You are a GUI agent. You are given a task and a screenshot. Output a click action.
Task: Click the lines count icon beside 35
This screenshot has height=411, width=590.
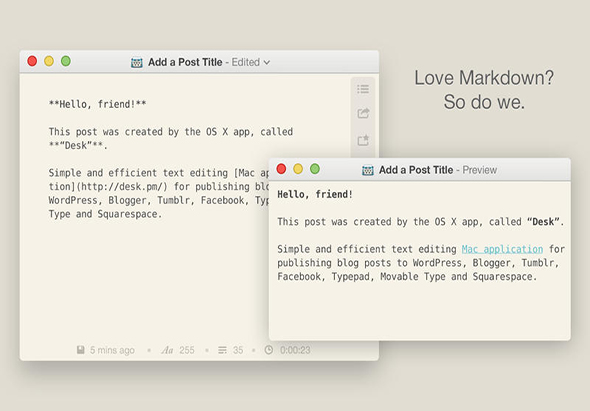click(x=222, y=350)
